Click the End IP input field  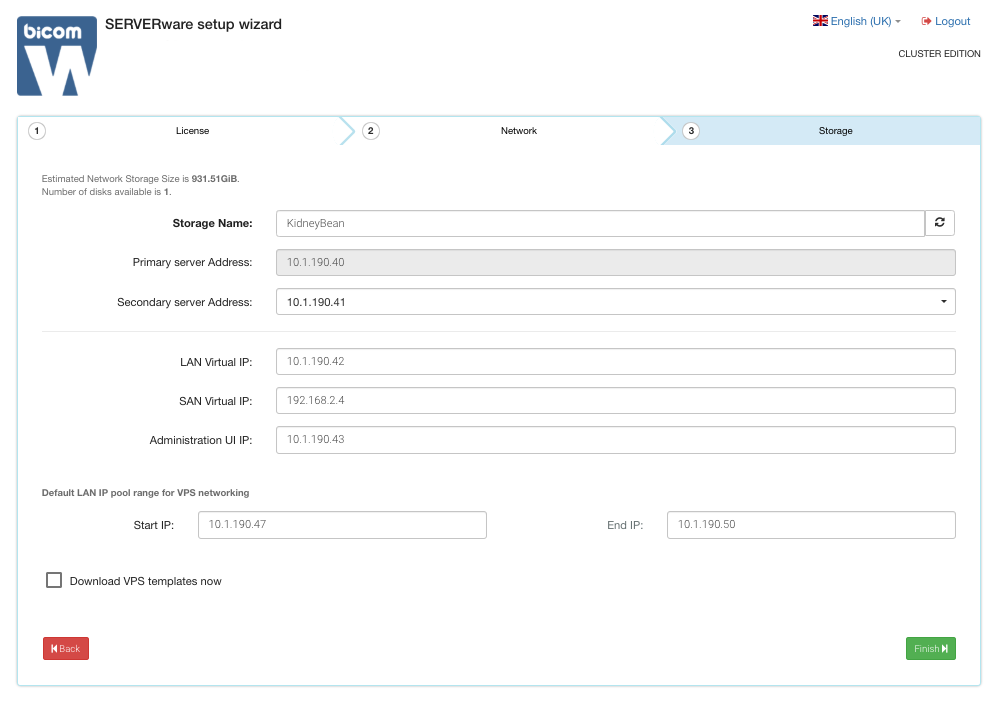click(811, 525)
